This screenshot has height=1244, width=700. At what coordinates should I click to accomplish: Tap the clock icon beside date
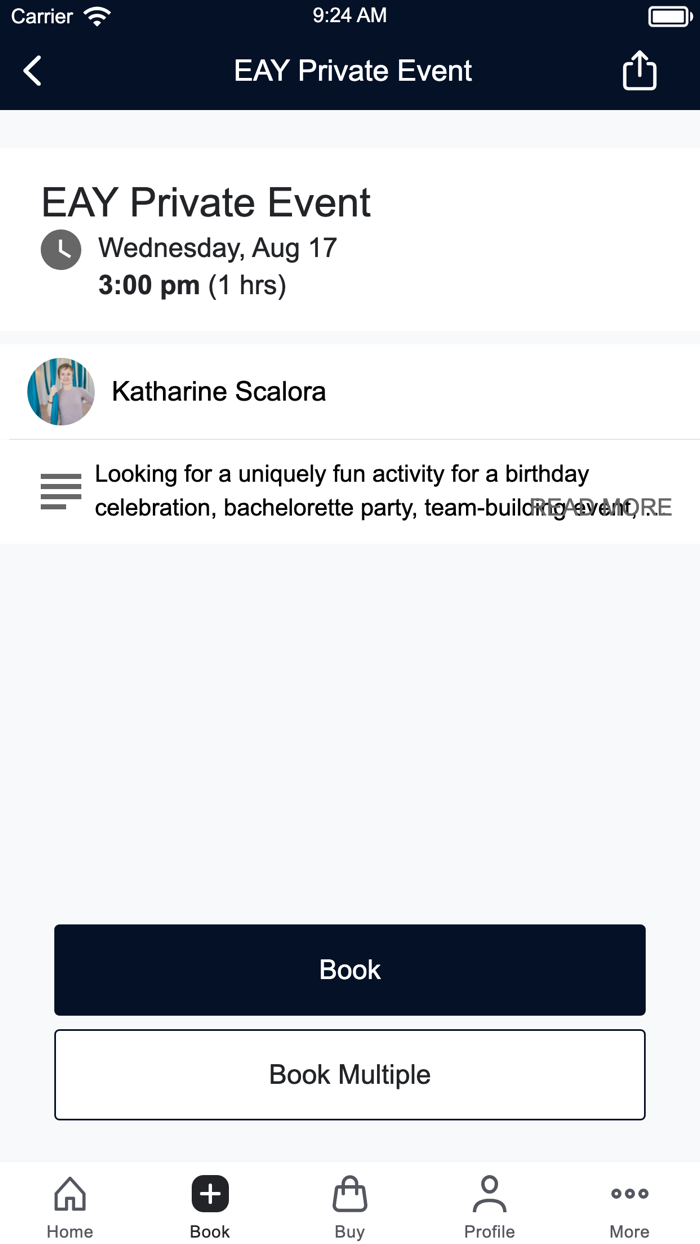tap(61, 249)
